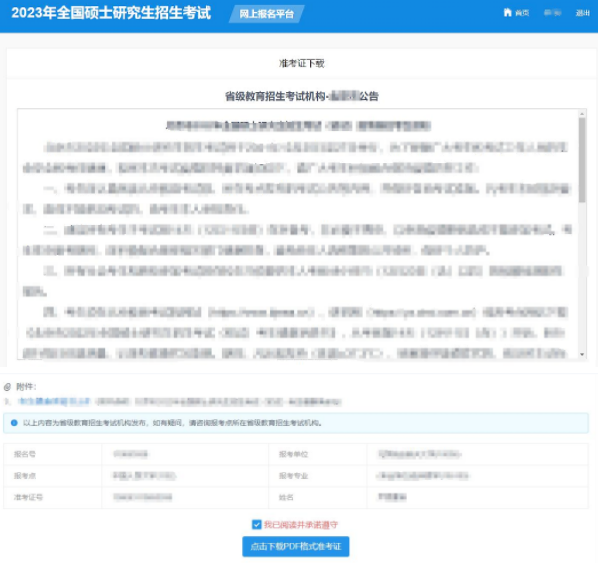Click the paperclip icon beside 附件
This screenshot has width=598, height=563.
point(7,387)
